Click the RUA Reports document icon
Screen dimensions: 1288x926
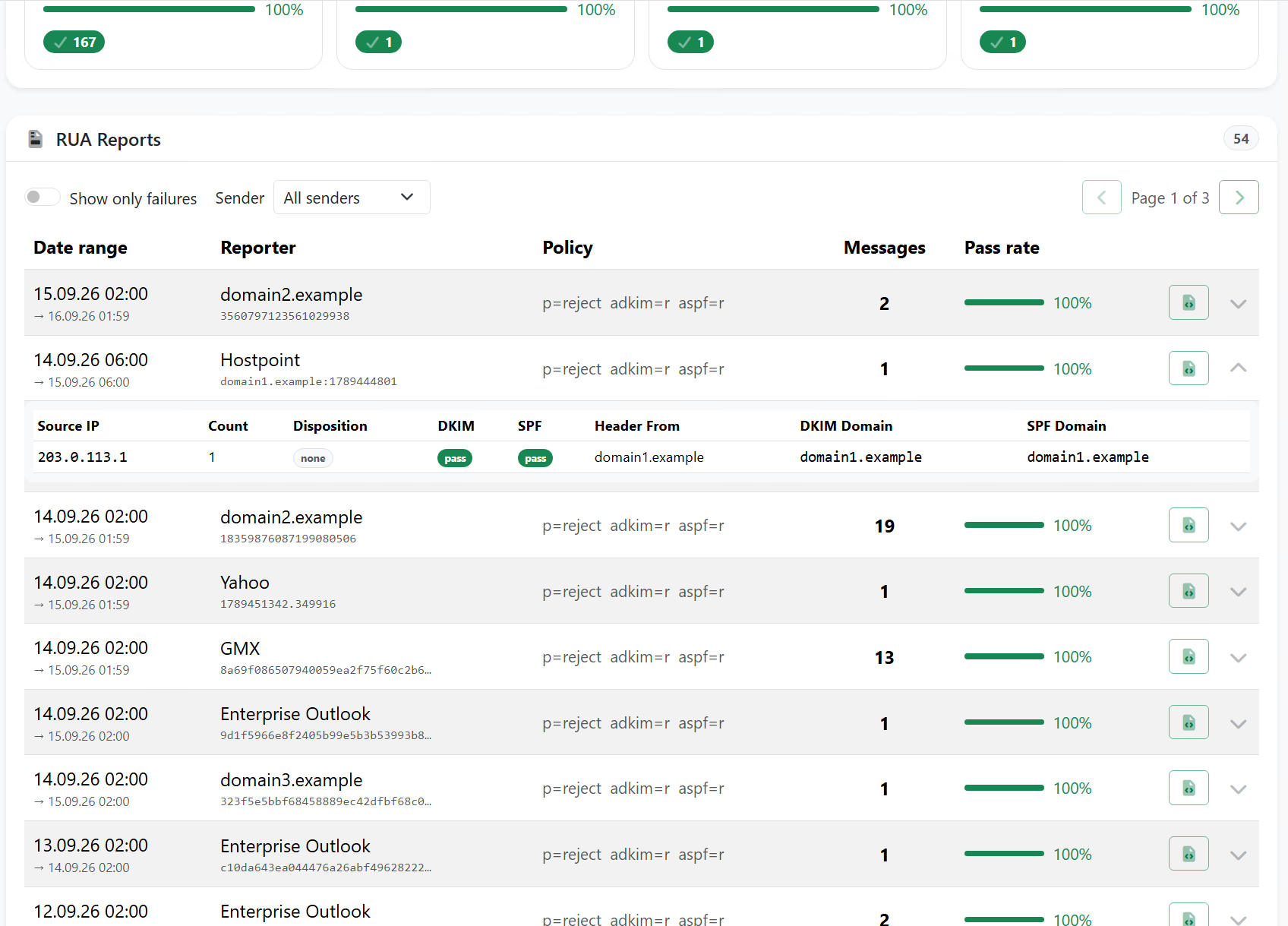35,139
